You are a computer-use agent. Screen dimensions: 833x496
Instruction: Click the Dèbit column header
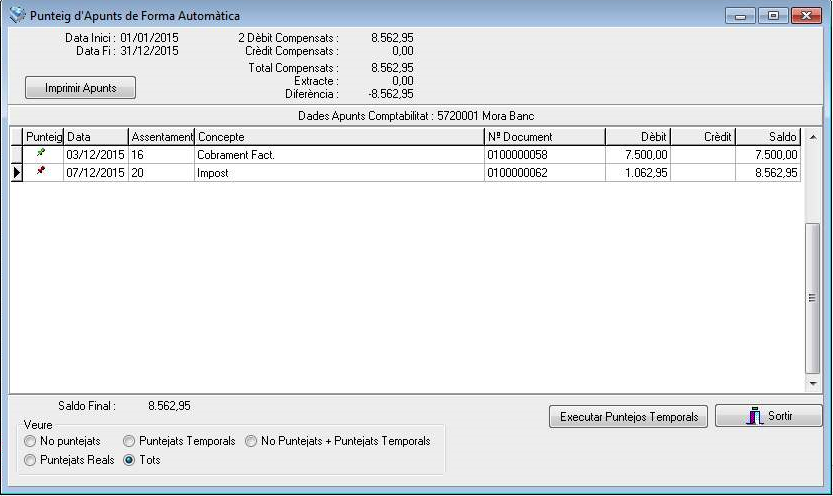point(638,136)
